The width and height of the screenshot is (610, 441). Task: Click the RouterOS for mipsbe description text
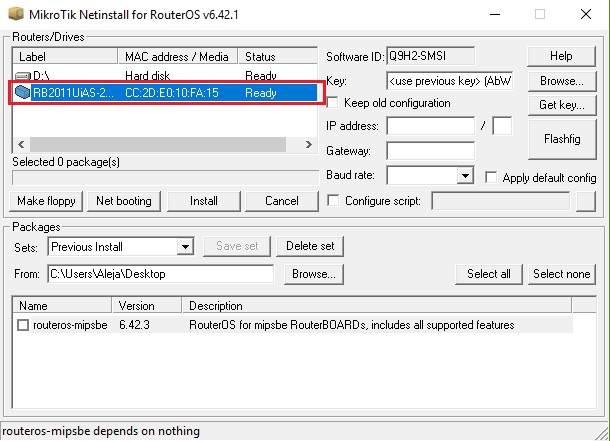coord(352,325)
